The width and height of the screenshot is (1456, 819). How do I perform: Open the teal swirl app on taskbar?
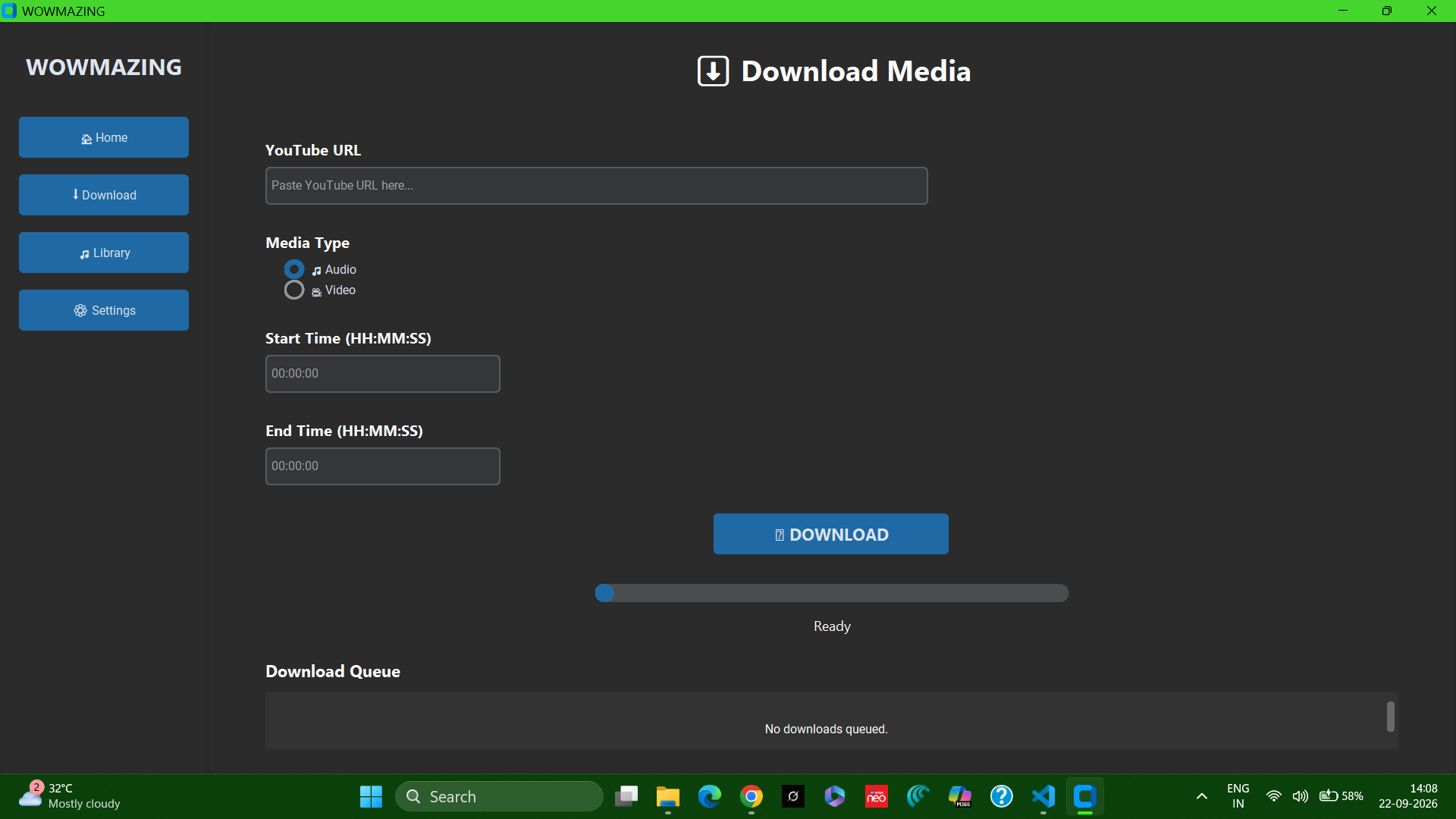coord(918,796)
